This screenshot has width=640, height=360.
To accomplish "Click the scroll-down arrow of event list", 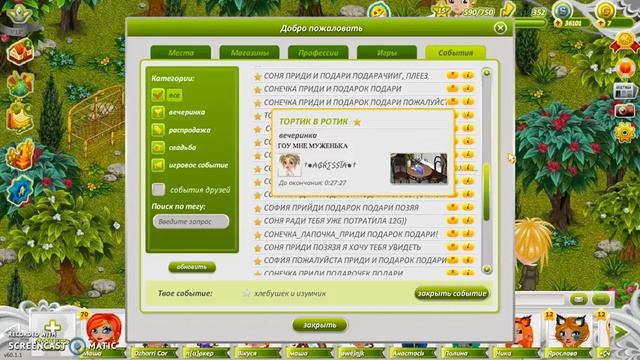I will tap(487, 269).
